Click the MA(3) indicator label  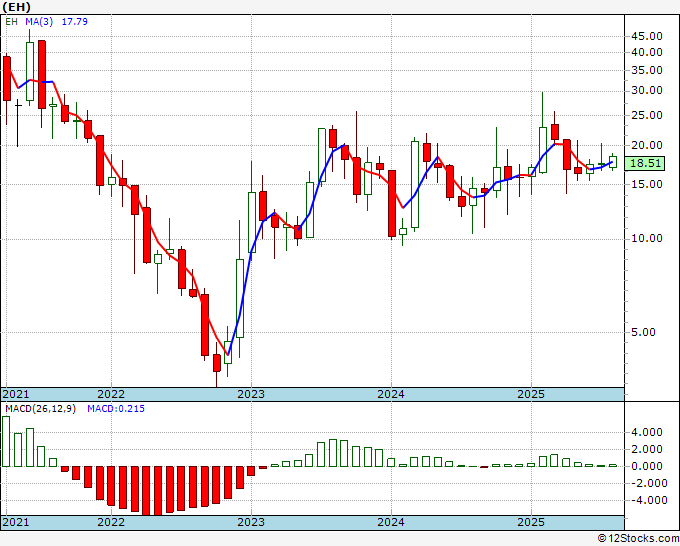(39, 22)
